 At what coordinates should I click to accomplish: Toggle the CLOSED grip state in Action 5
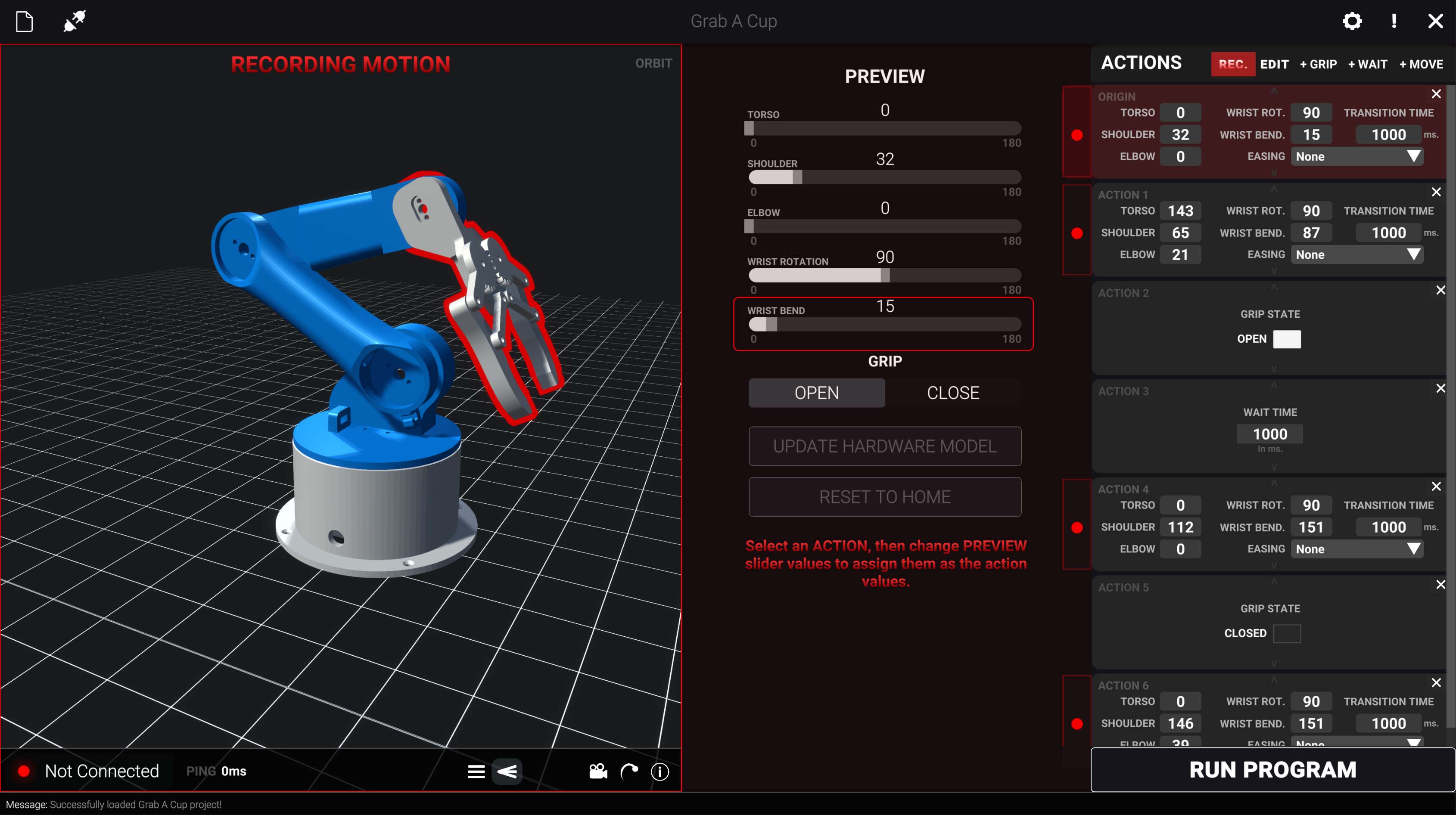tap(1288, 634)
